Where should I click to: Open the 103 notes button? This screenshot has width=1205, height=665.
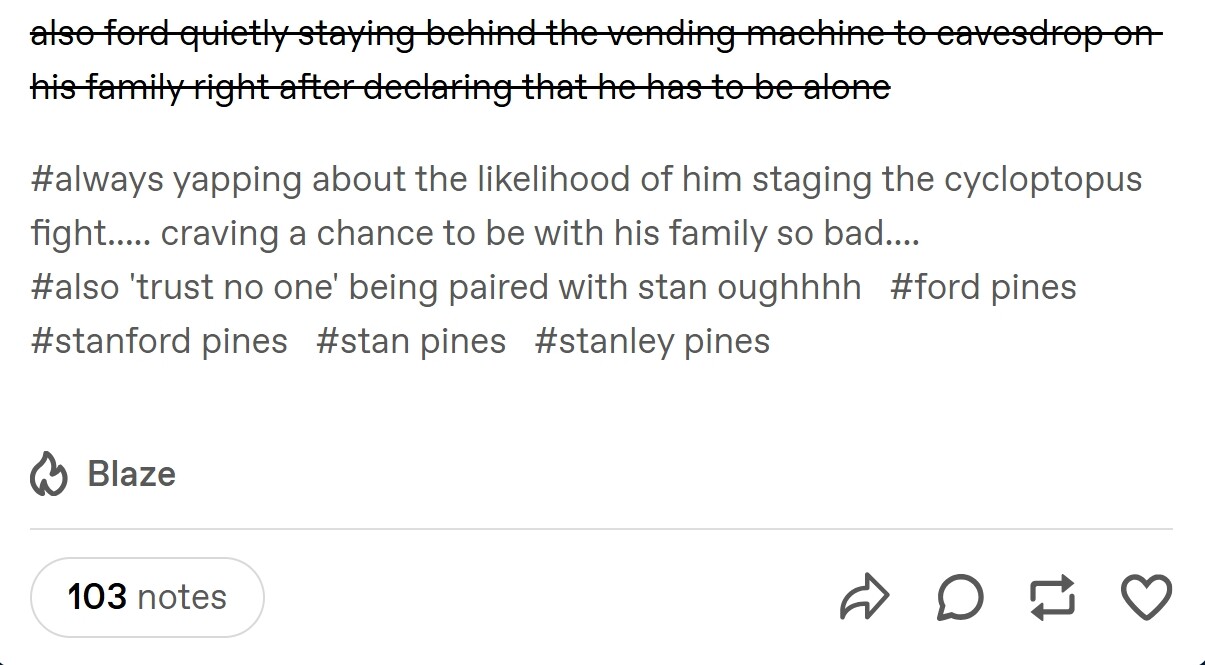pos(147,597)
